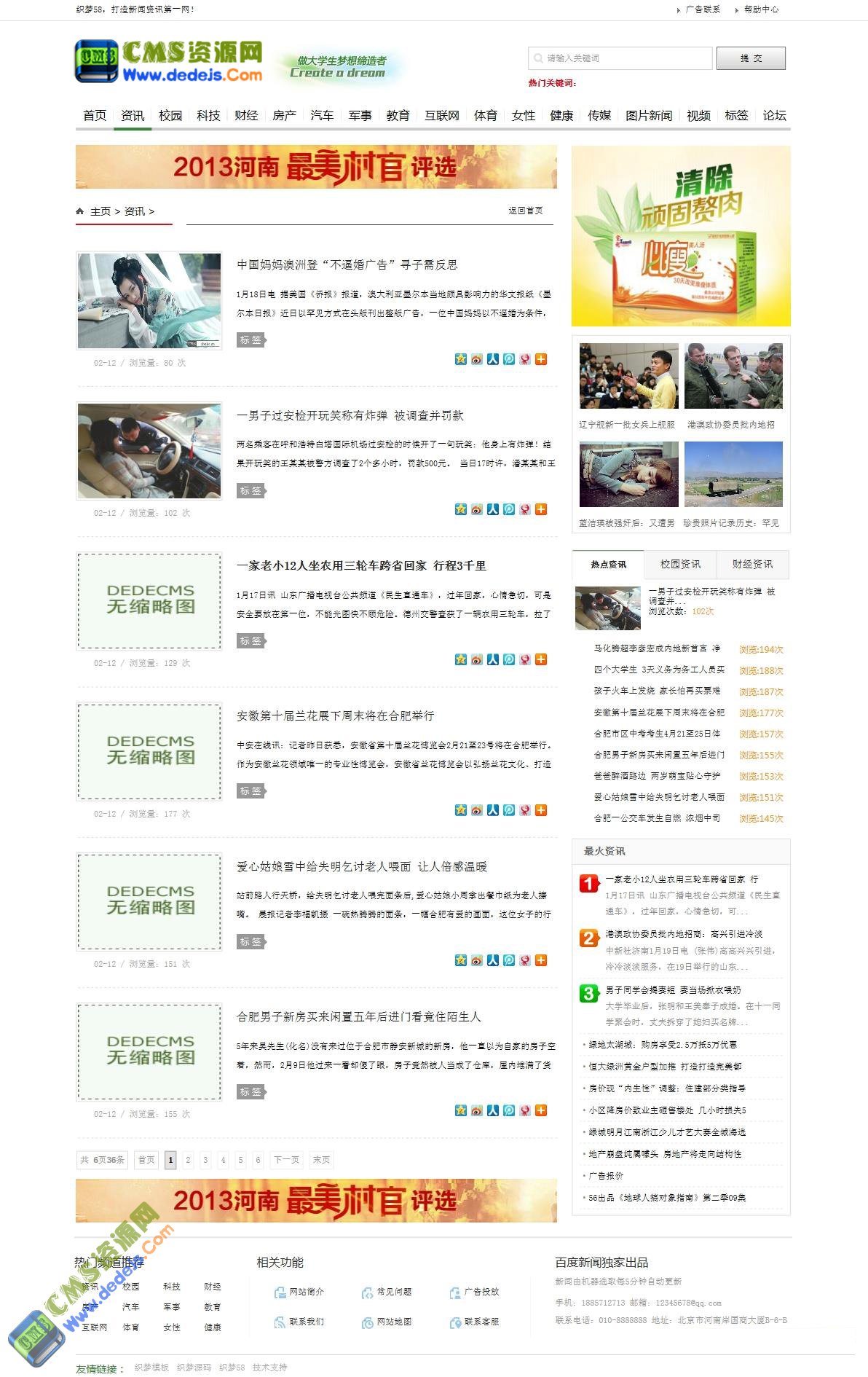Share 安检开玩笑 article to QQ Zone icon
868x1377 pixels.
460,509
